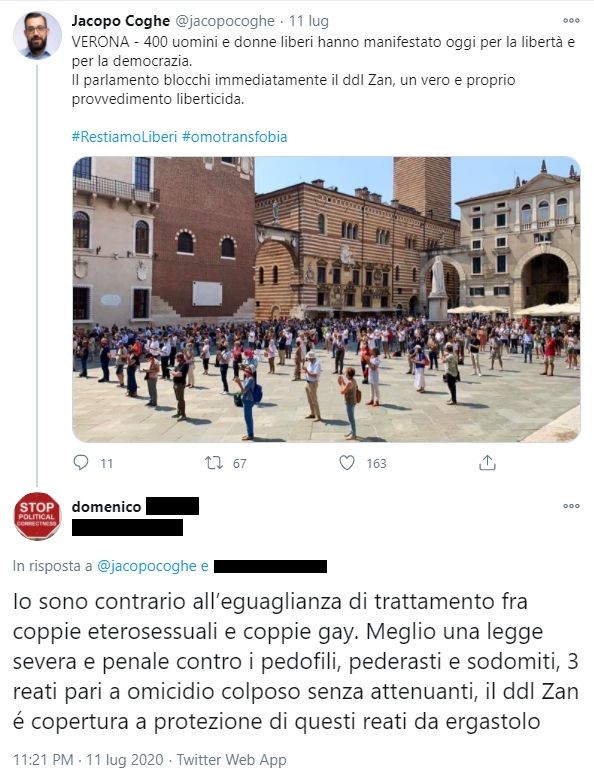The image size is (594, 778).
Task: Open the Stop Political Correctness avatar
Action: click(37, 516)
